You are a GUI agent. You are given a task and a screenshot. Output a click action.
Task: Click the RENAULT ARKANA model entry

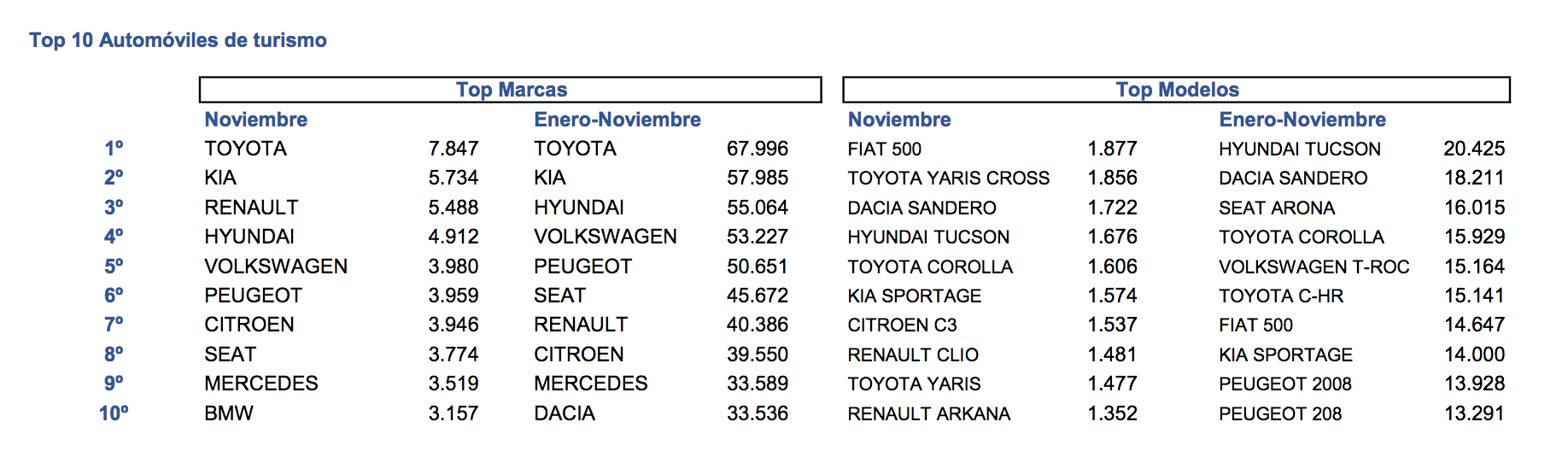929,414
